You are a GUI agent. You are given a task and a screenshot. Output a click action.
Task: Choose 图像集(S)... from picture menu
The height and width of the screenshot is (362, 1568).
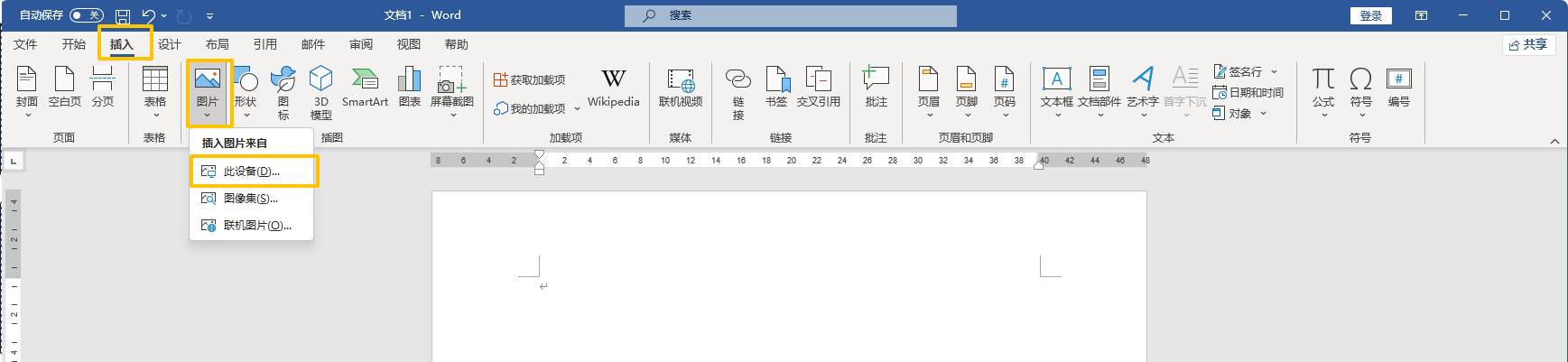click(252, 198)
